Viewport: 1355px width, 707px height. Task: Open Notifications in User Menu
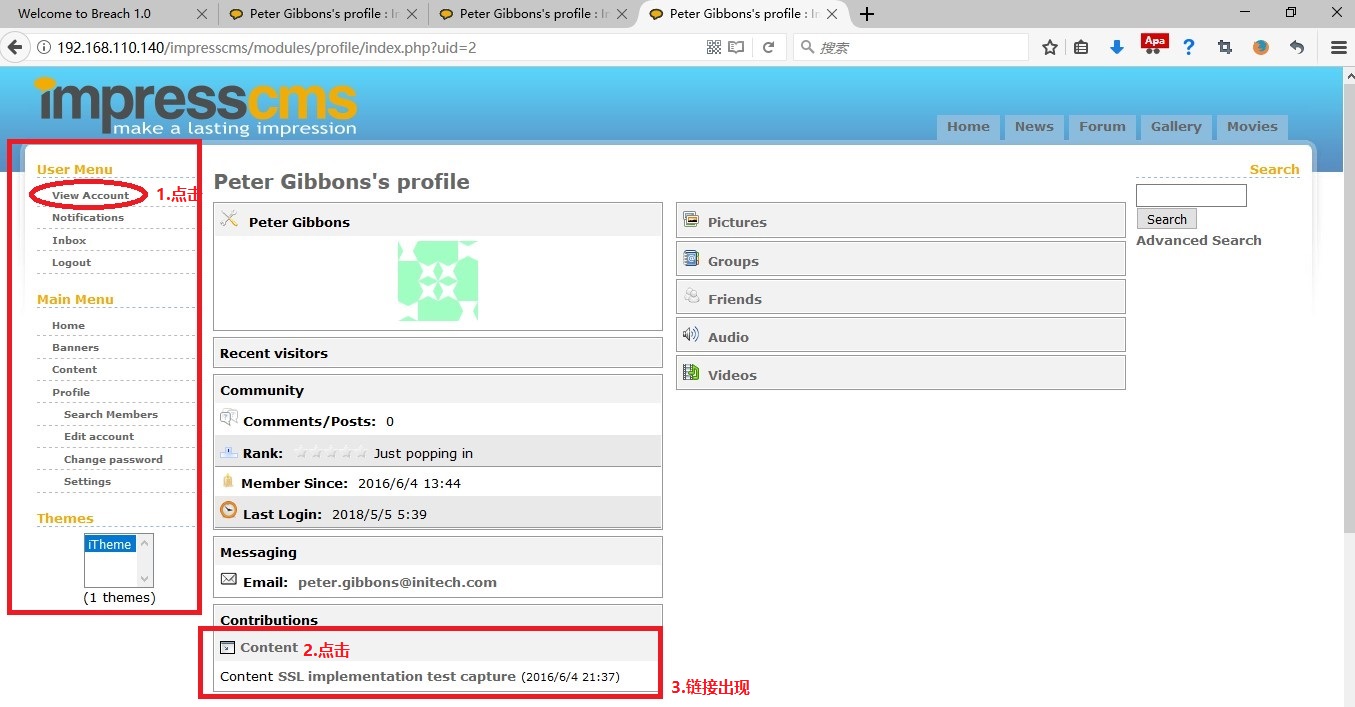pos(88,217)
